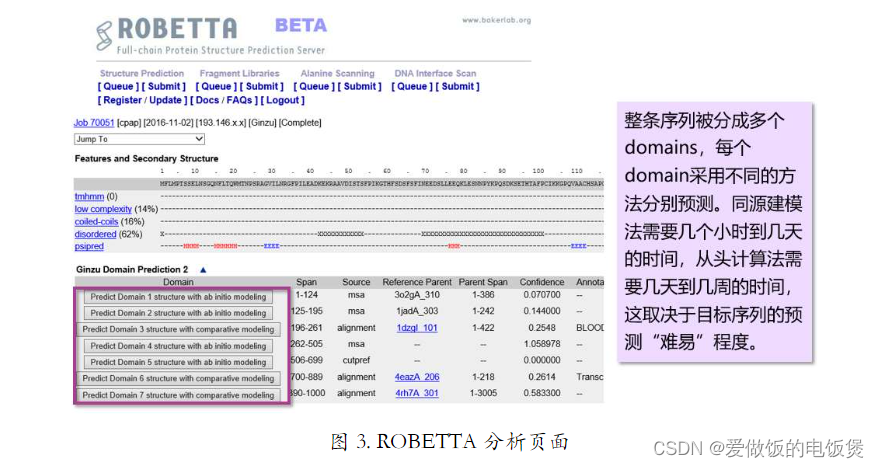Select parent span 1-386

(x=483, y=295)
